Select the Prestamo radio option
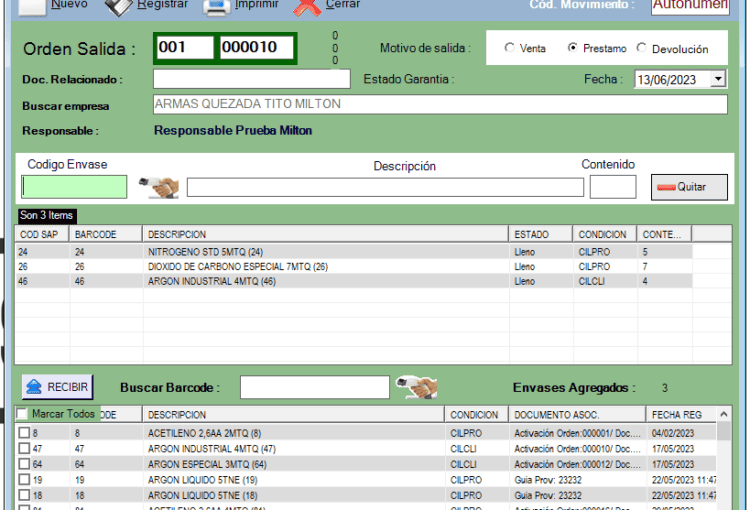Image resolution: width=750 pixels, height=510 pixels. [573, 48]
